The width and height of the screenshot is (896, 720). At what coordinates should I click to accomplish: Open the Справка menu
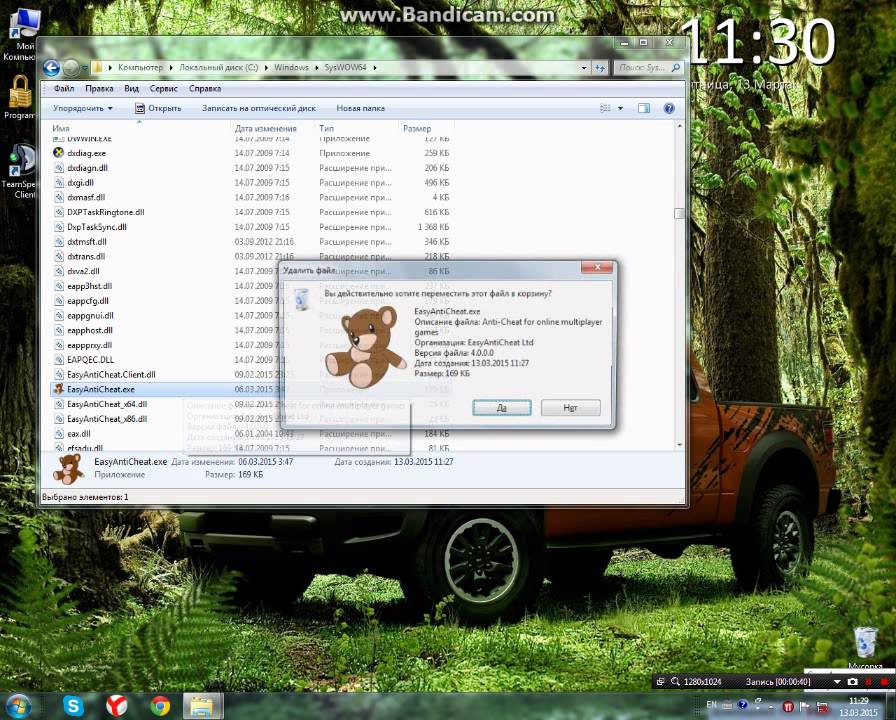point(205,89)
